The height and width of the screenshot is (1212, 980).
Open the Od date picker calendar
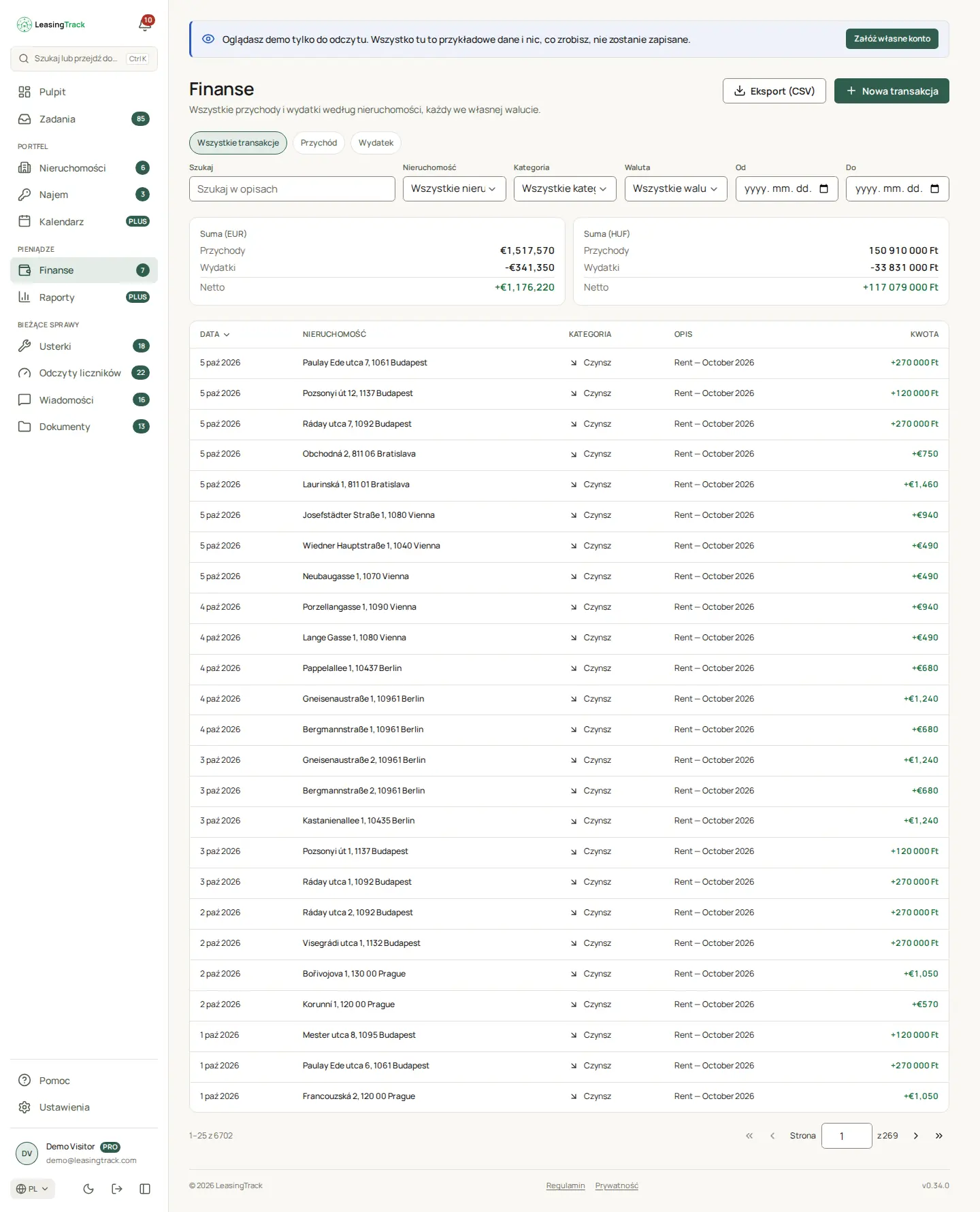824,189
